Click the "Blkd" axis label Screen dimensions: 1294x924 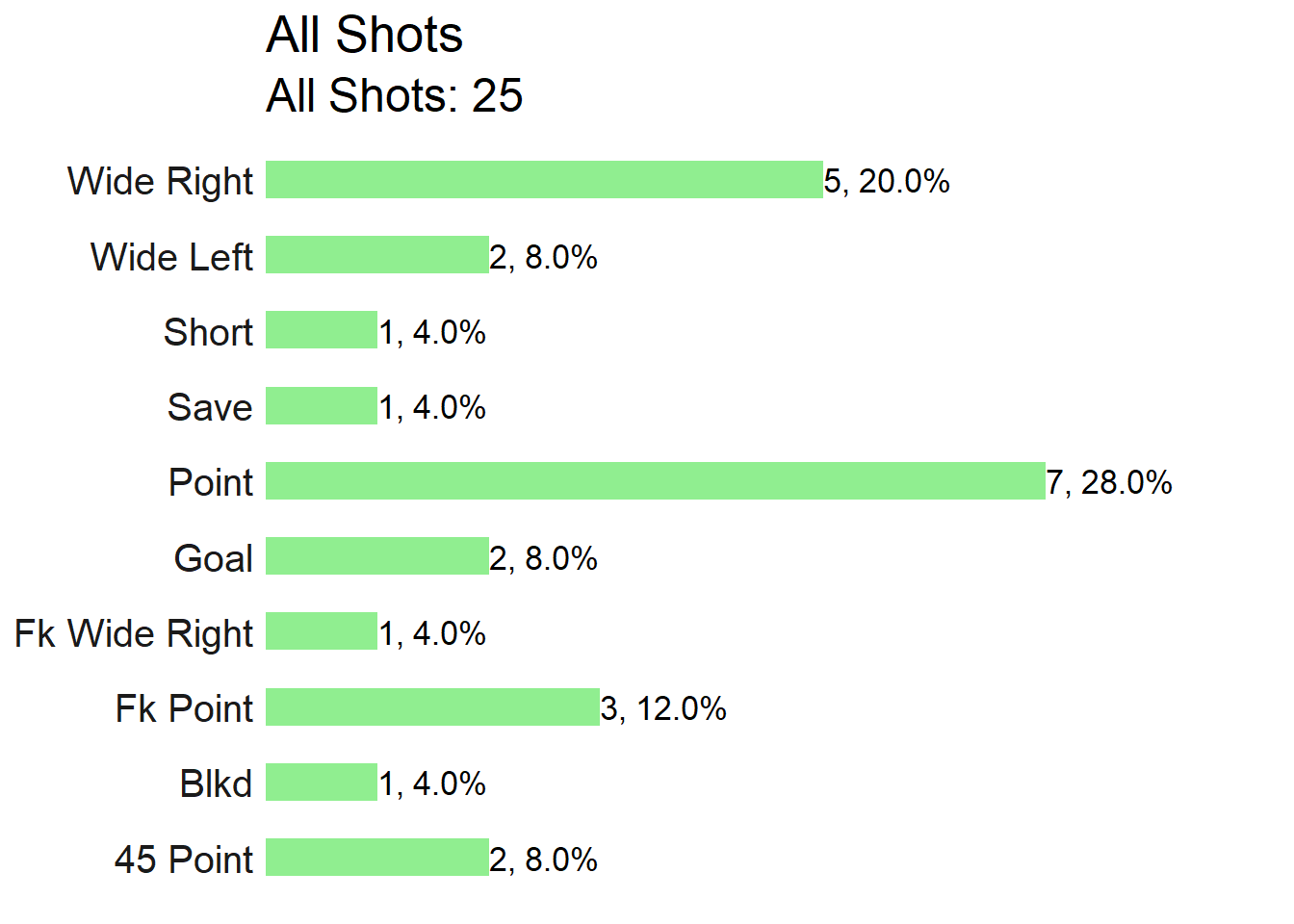(217, 784)
